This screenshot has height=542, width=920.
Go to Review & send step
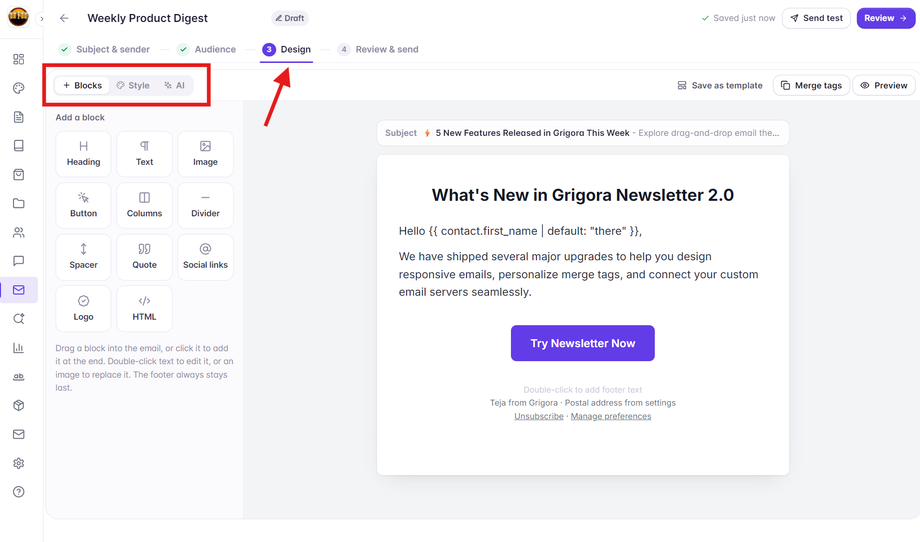coord(378,49)
